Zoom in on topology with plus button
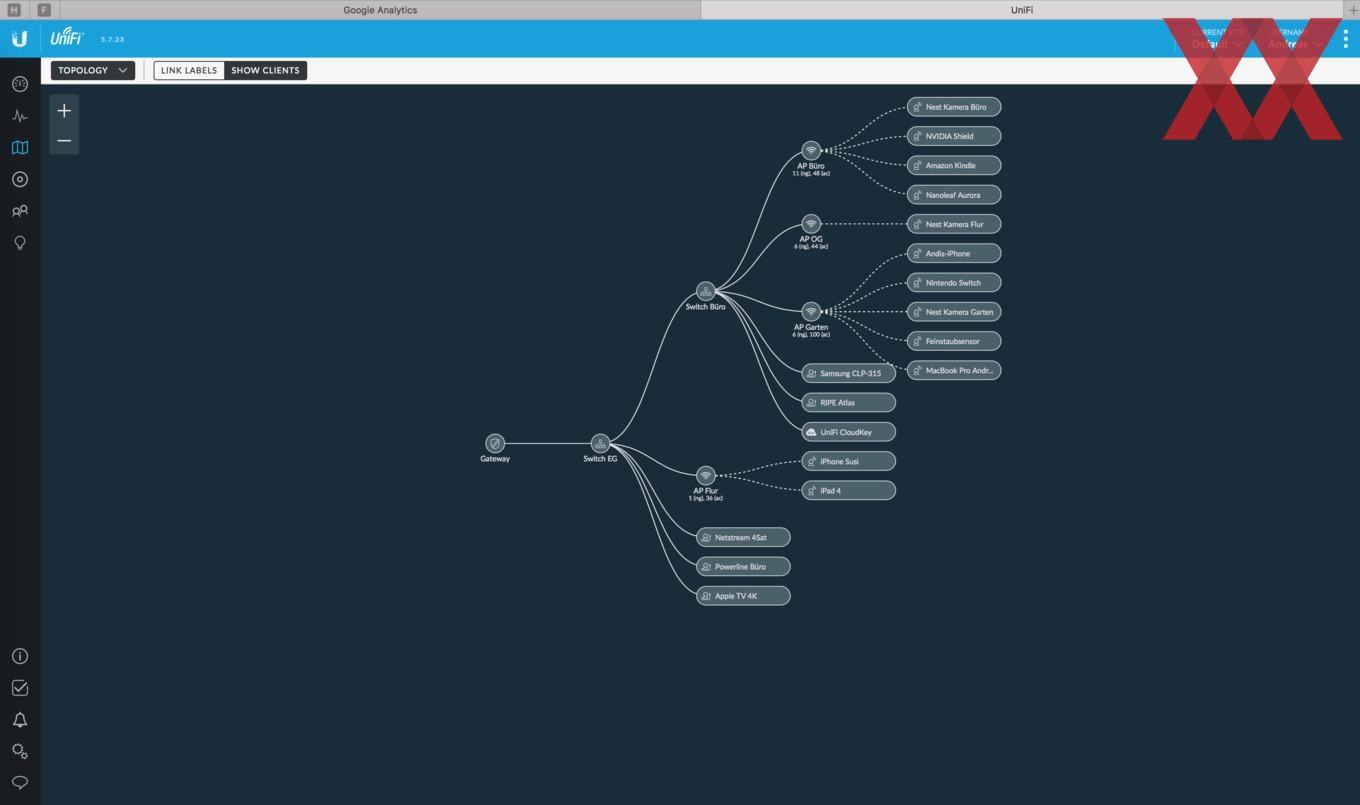 pyautogui.click(x=64, y=111)
